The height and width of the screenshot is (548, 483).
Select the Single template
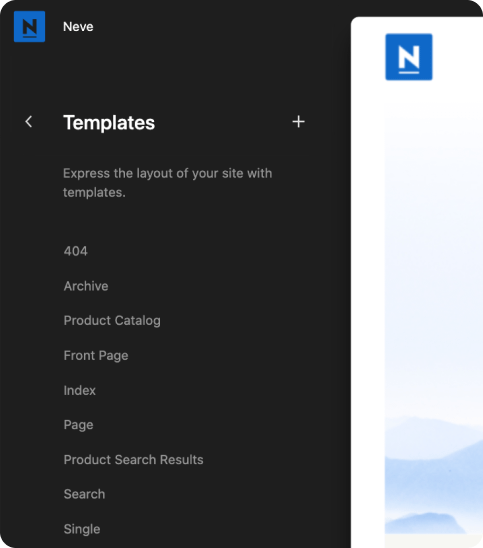(x=82, y=529)
